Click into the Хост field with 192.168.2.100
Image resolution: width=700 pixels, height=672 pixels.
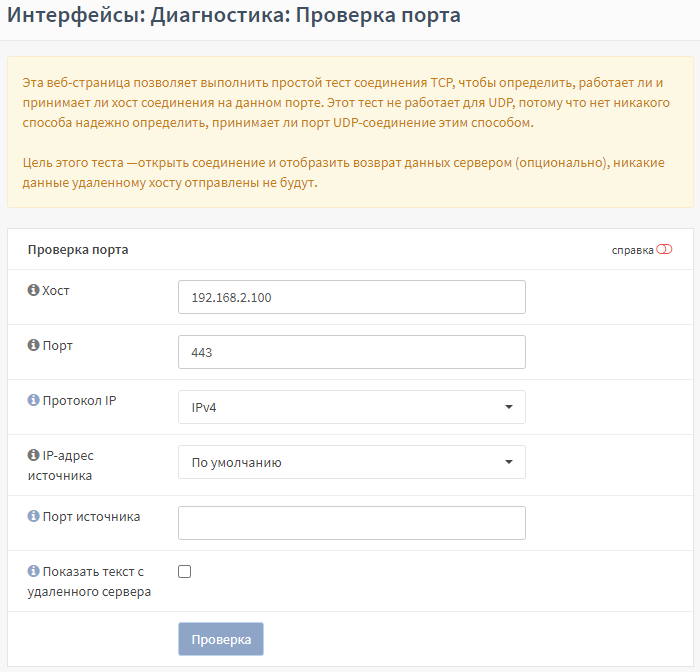(351, 297)
